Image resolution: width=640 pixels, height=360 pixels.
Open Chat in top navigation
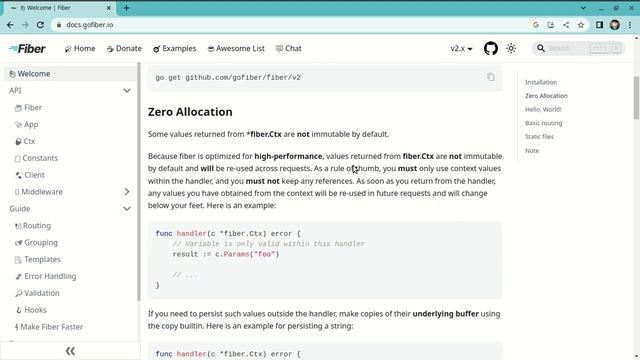click(289, 49)
